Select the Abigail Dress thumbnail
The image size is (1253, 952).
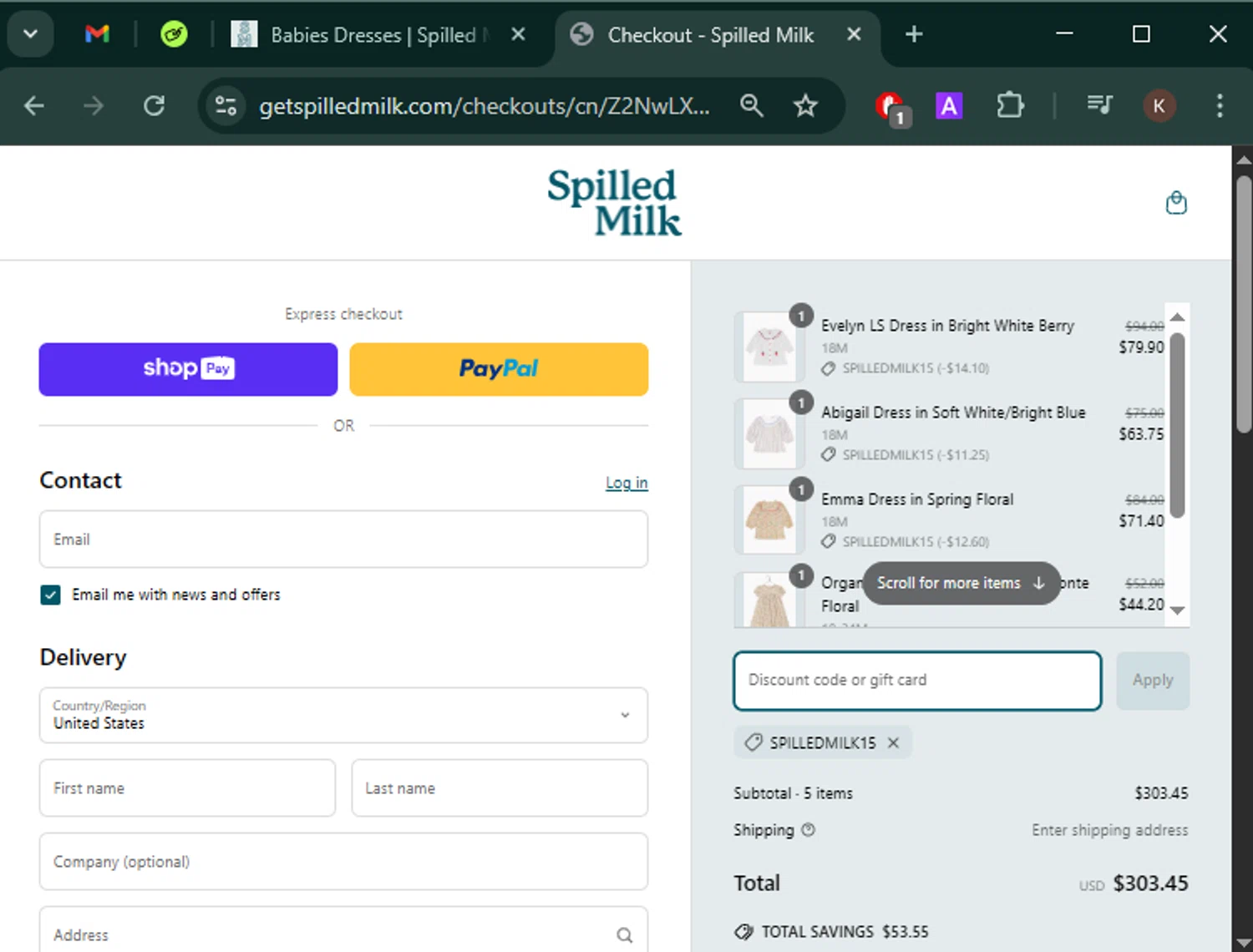(x=769, y=433)
